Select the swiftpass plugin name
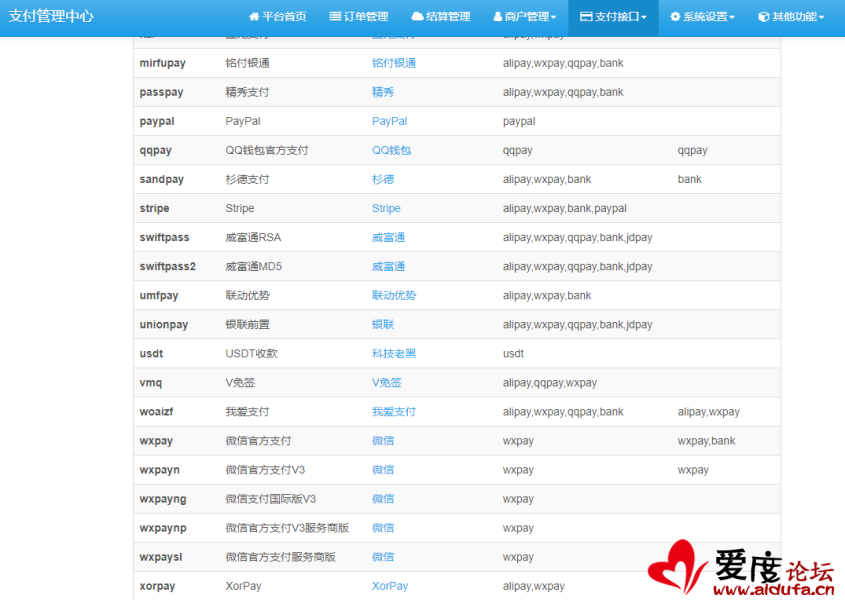 [x=164, y=238]
